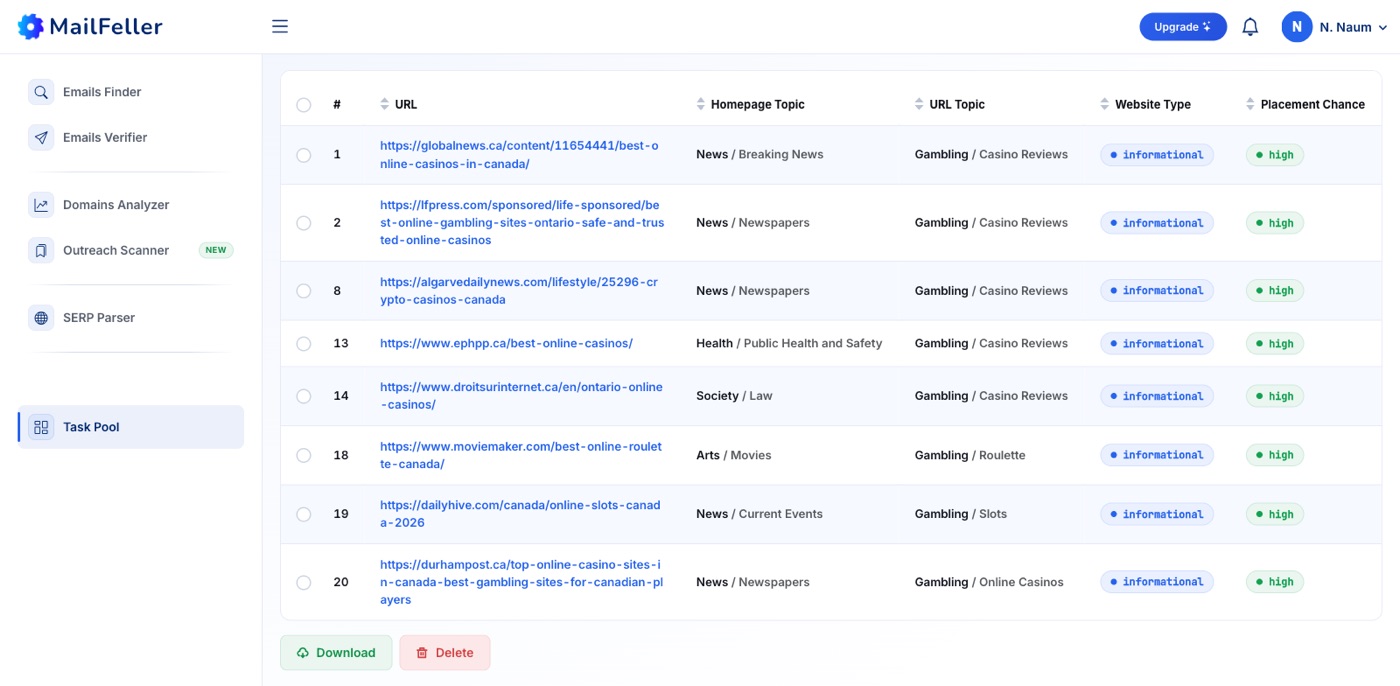
Task: Toggle the hamburger menu icon
Action: [x=280, y=27]
